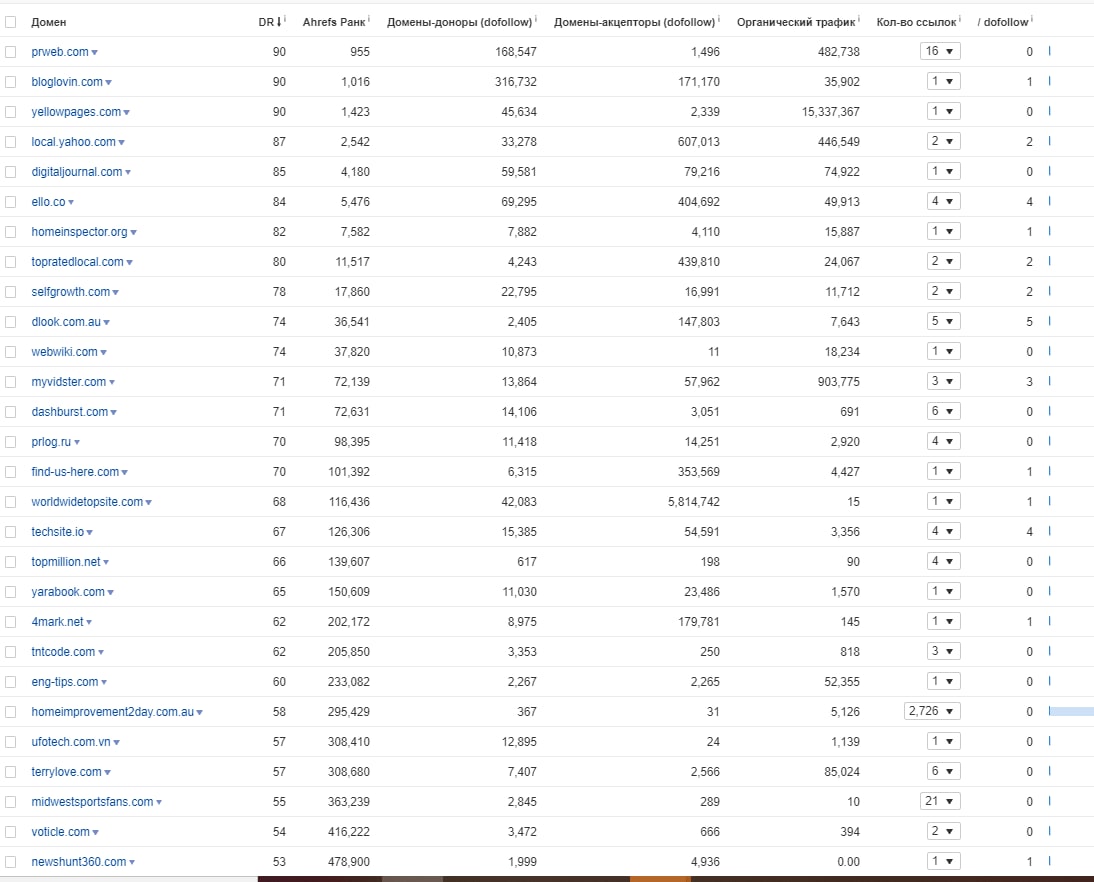
Task: Click info icon next to Кол-во ссылок
Action: coord(960,19)
